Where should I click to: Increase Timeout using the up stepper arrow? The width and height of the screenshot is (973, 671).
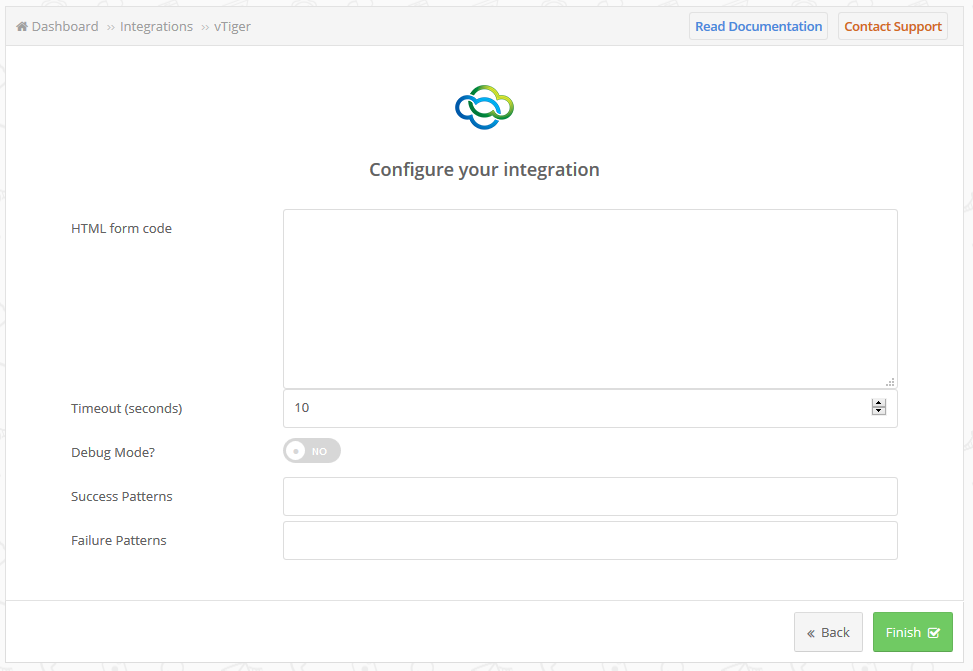click(x=879, y=403)
